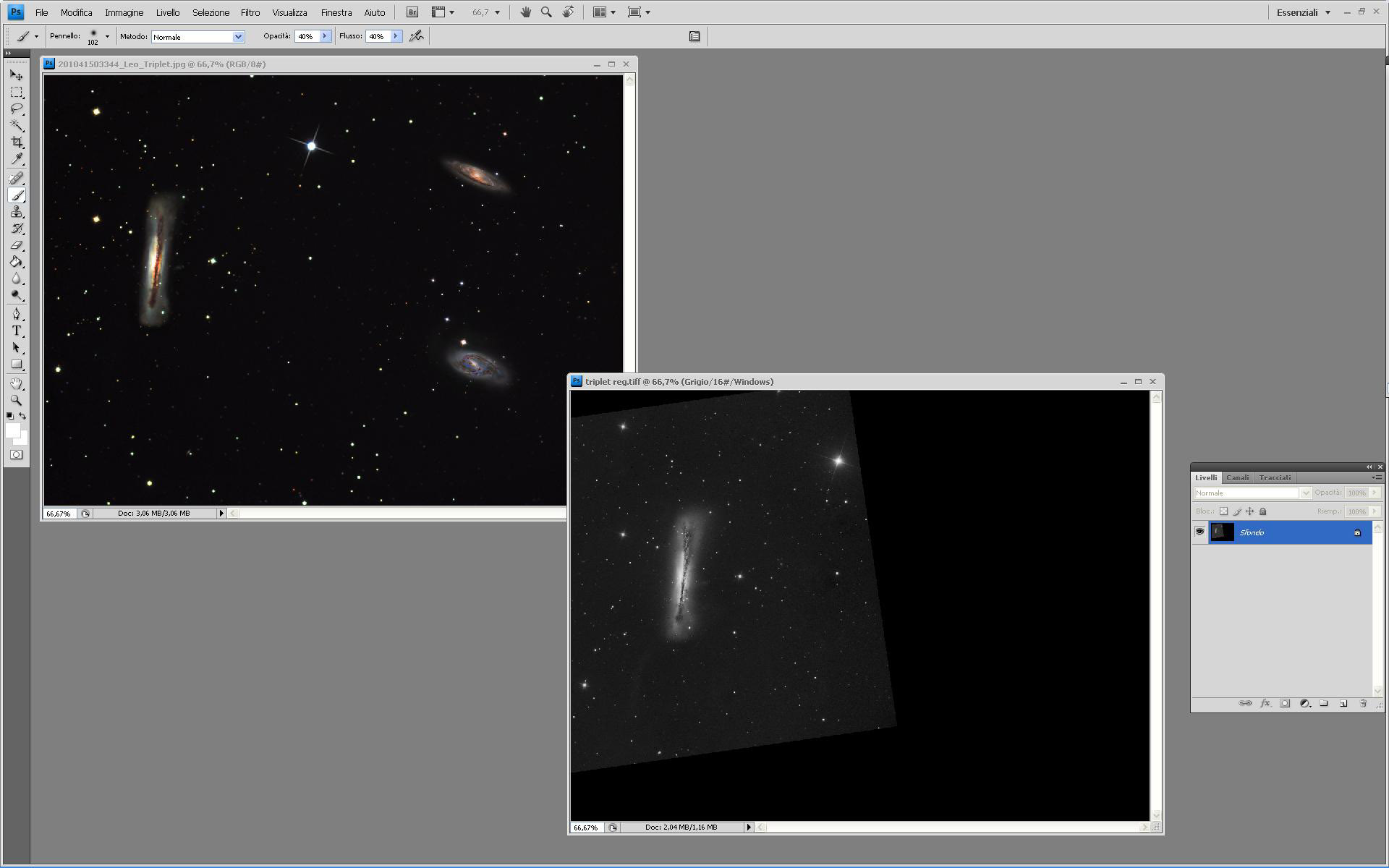Click the link layers icon
The width and height of the screenshot is (1389, 868).
[1245, 703]
